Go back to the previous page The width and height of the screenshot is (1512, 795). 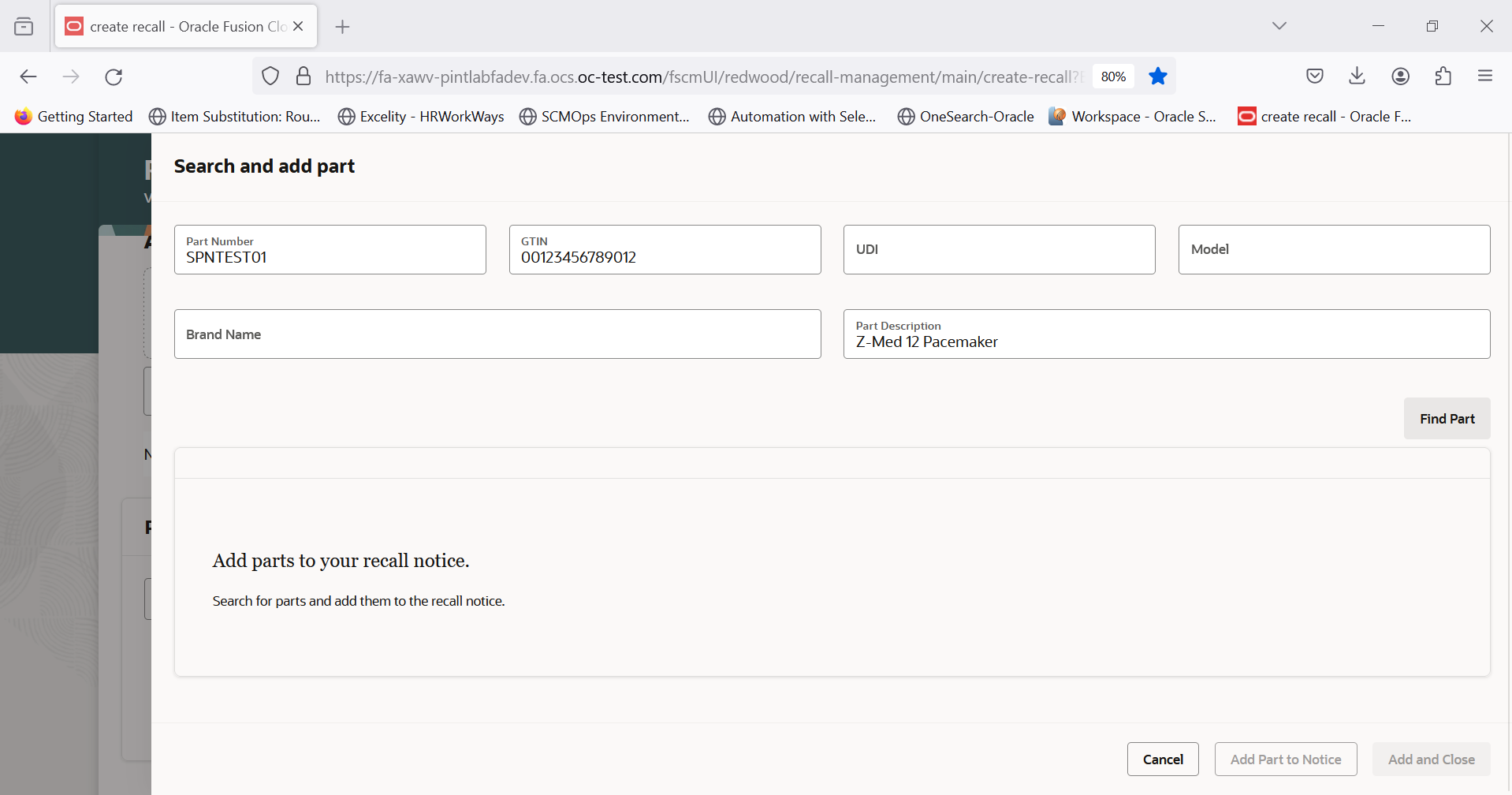pyautogui.click(x=28, y=77)
